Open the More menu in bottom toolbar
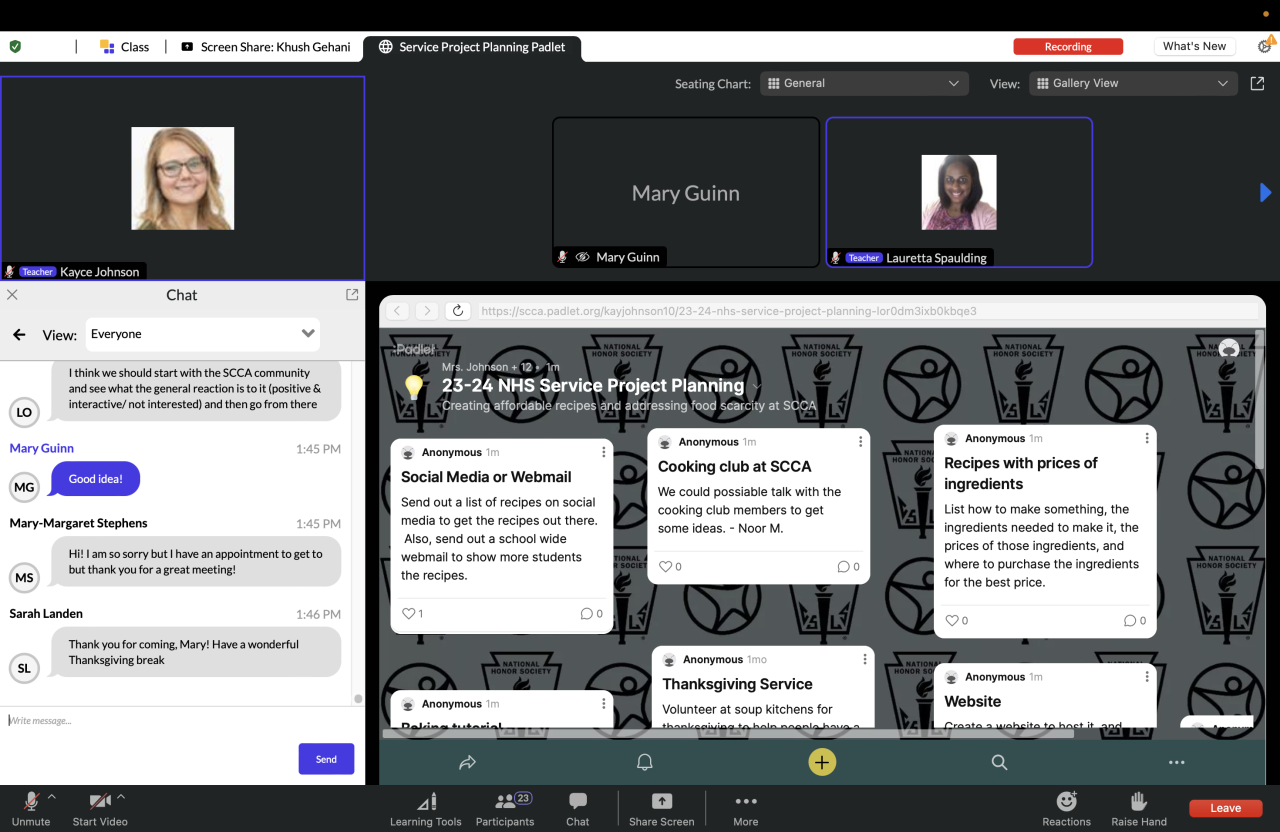The width and height of the screenshot is (1280, 832). 746,809
